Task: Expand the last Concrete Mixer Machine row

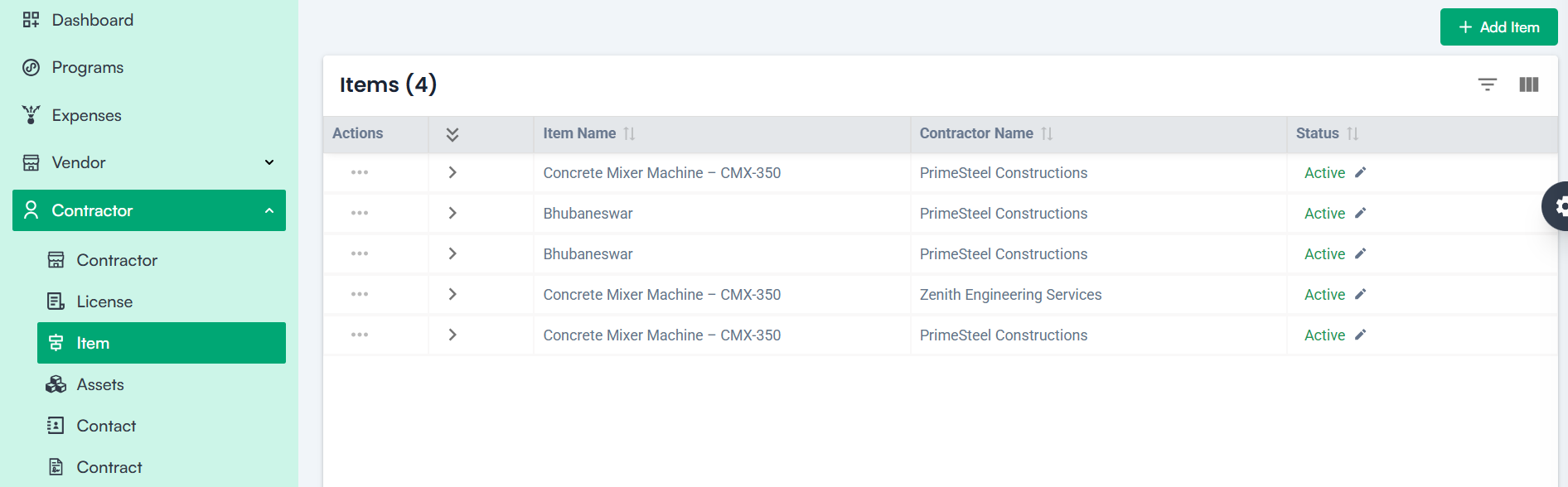Action: [x=452, y=335]
